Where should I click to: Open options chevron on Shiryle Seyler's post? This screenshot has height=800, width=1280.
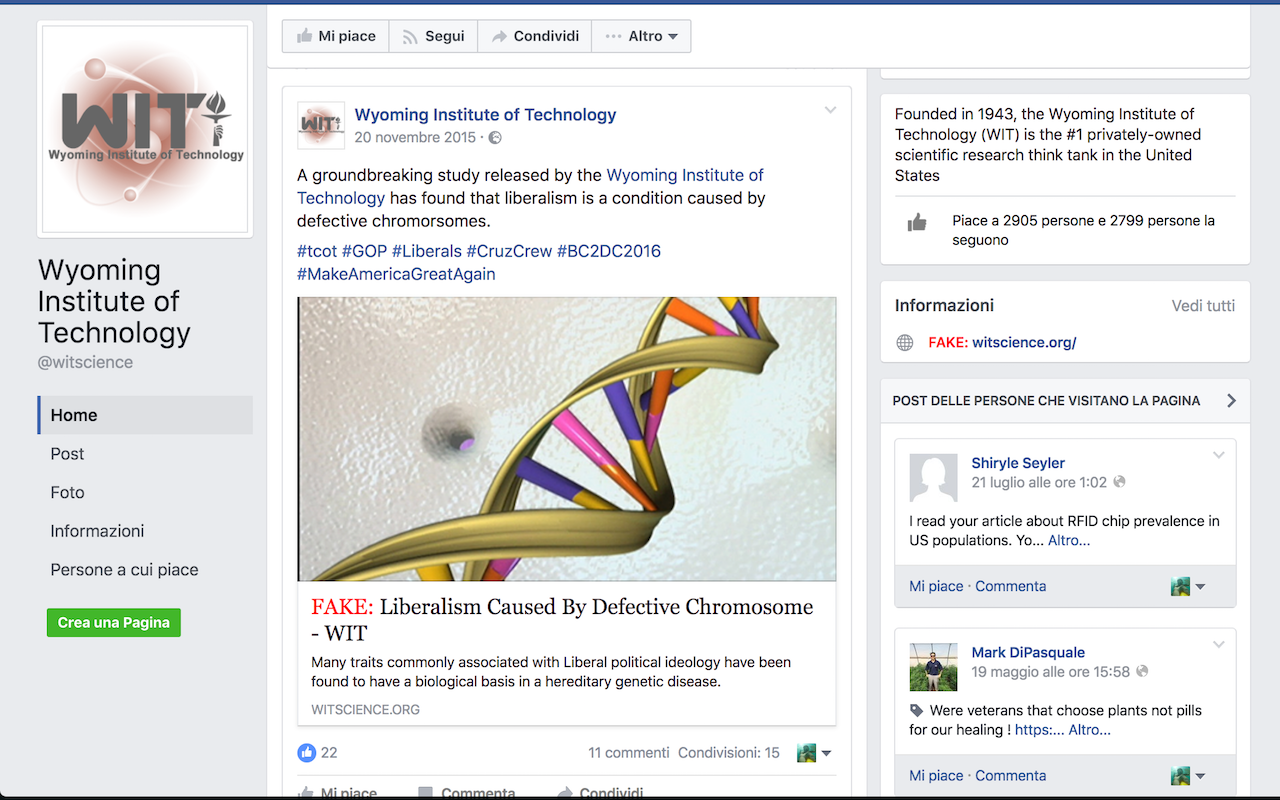coord(1218,455)
